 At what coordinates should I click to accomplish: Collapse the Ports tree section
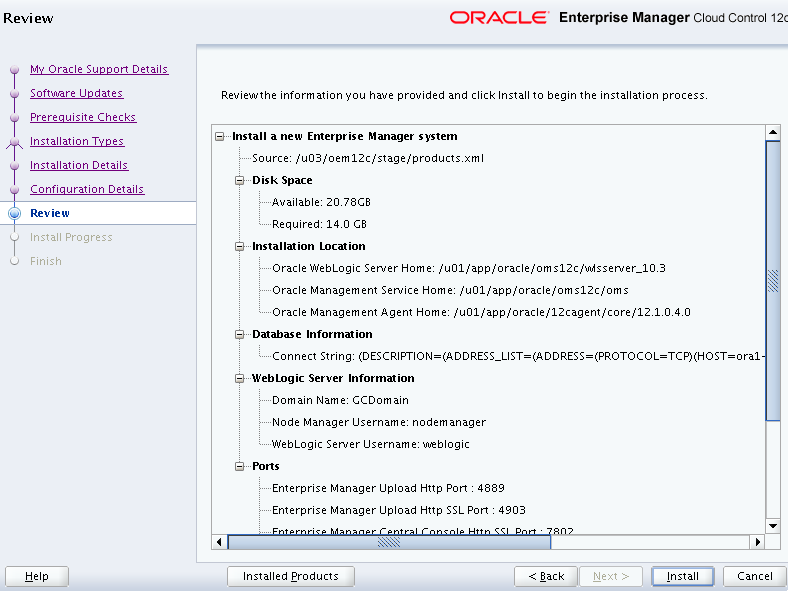(x=240, y=467)
